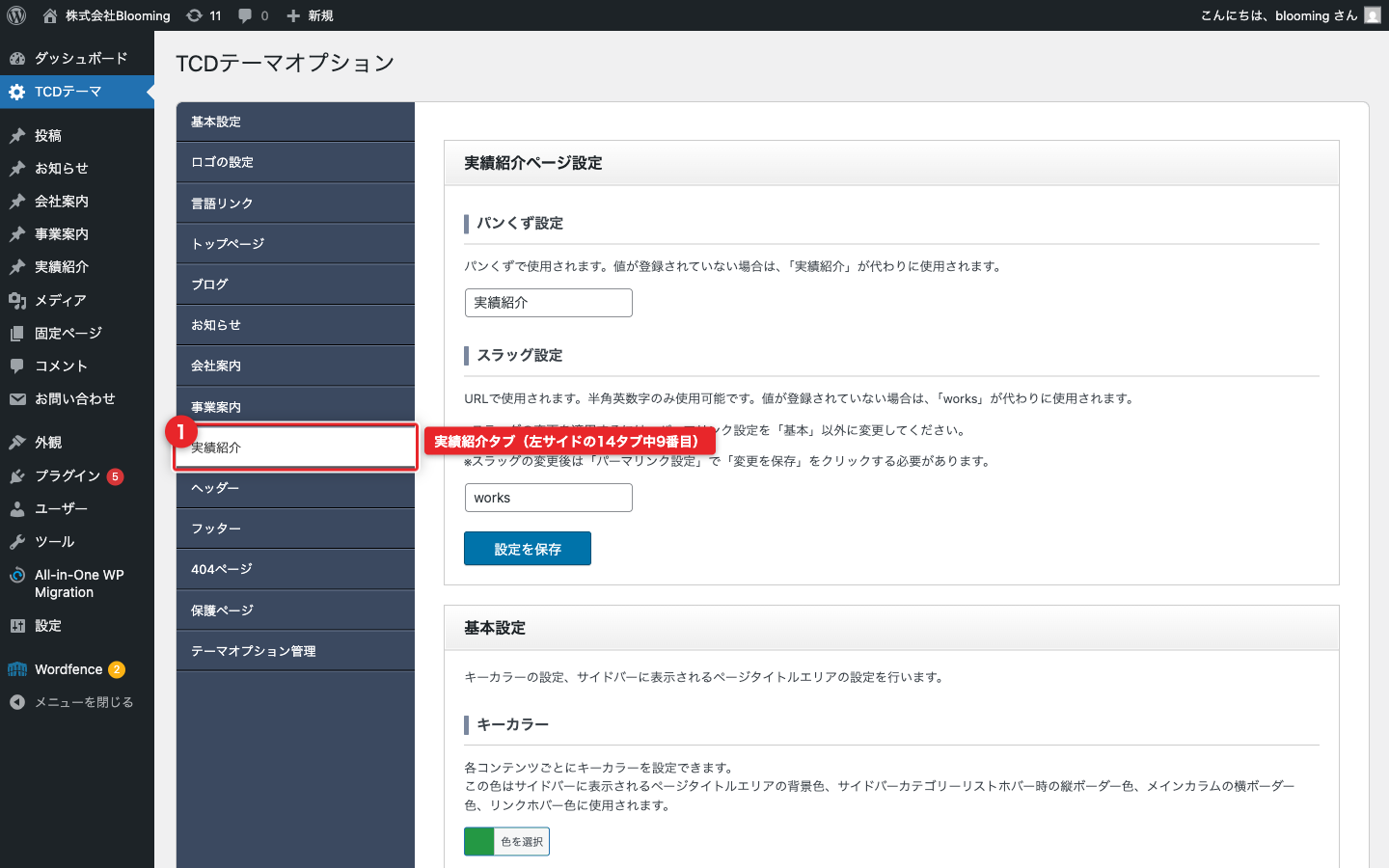Open the comments bubble icon showing 0
Viewport: 1389px width, 868px height.
[245, 15]
